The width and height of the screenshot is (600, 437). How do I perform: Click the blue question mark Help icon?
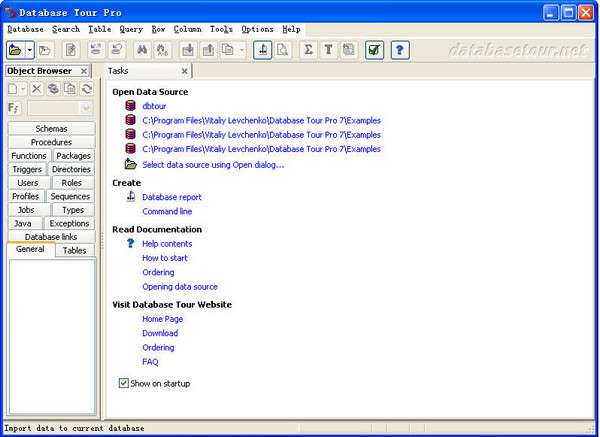coord(400,50)
